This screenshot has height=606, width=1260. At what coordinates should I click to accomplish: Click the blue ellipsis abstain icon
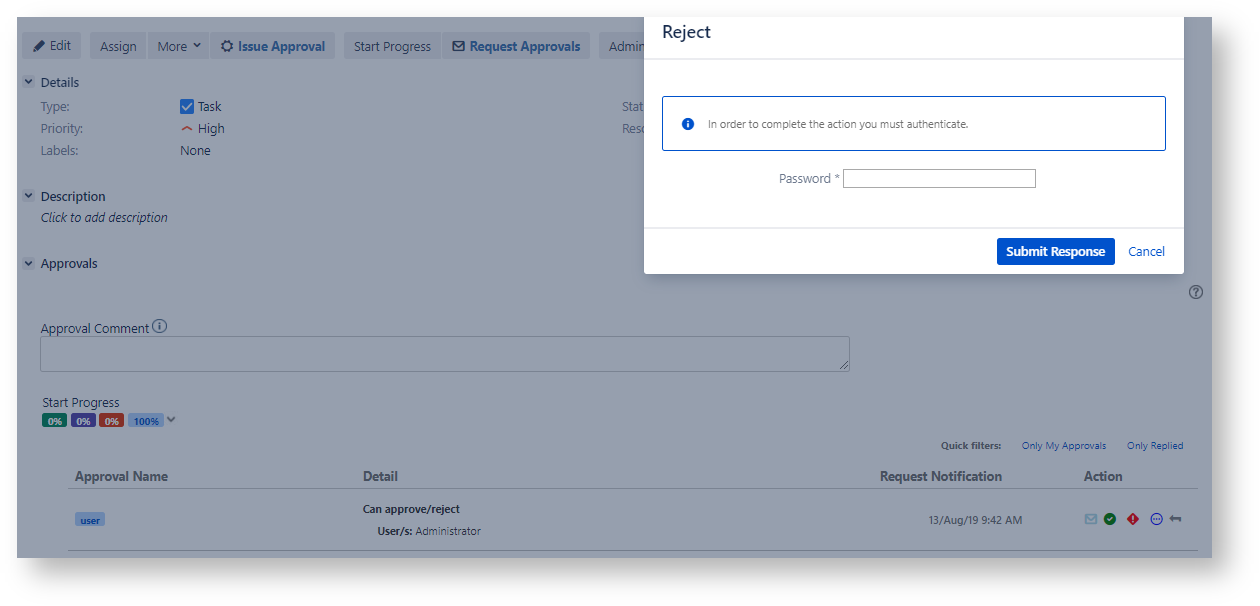click(x=1156, y=519)
